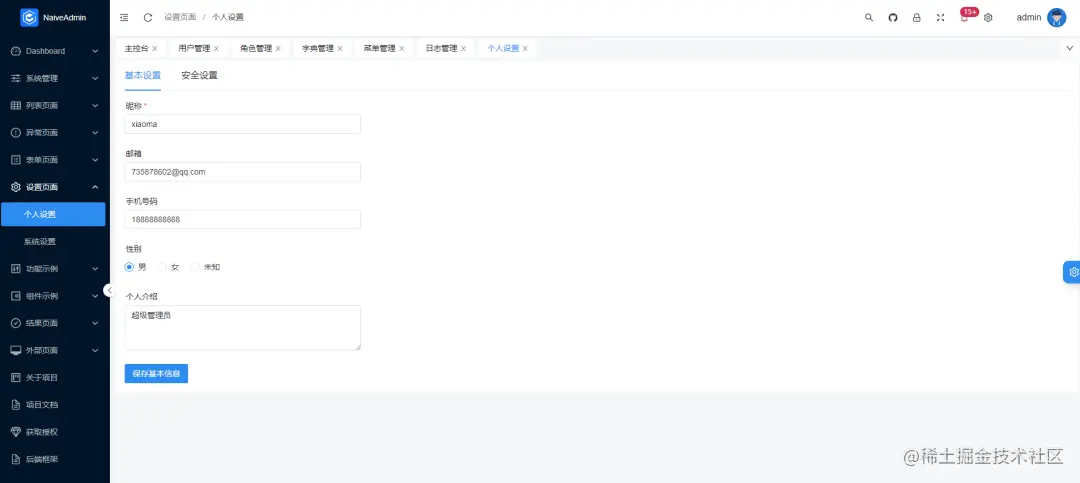Click the 列表页面 table icon
This screenshot has width=1080, height=483.
(x=16, y=105)
